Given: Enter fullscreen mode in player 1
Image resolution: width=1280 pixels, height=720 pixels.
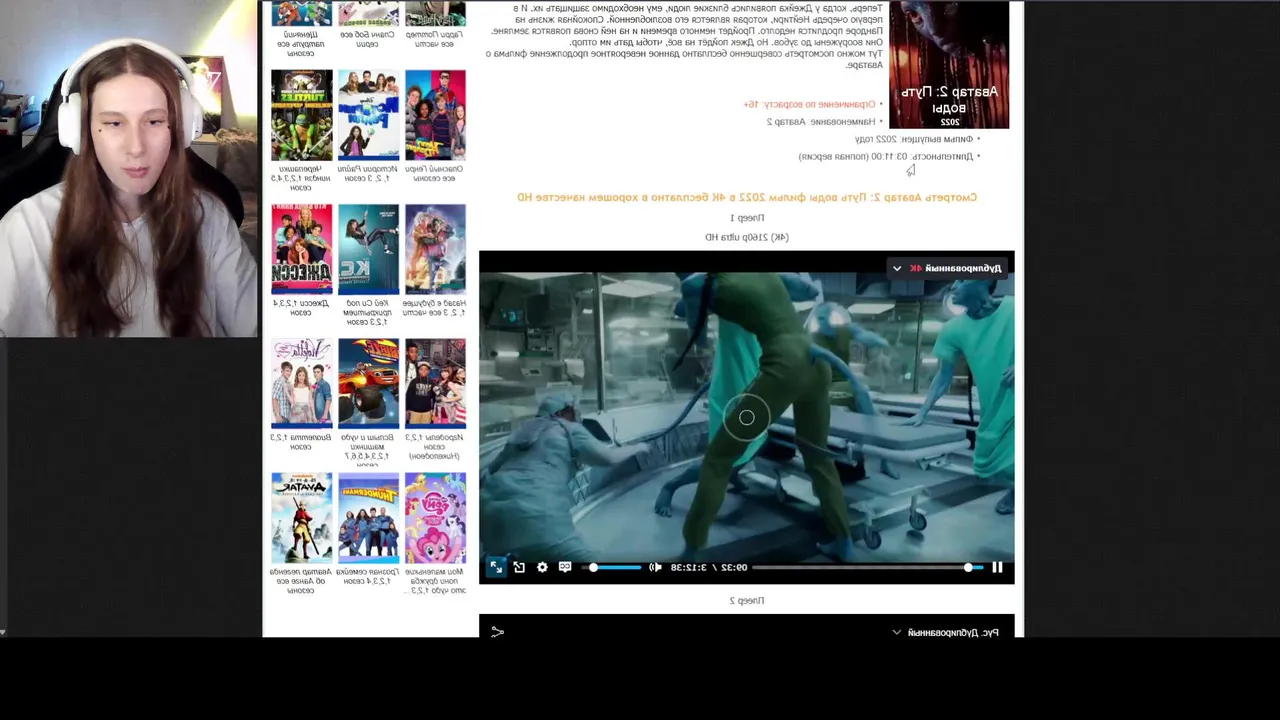Looking at the screenshot, I should pyautogui.click(x=496, y=567).
